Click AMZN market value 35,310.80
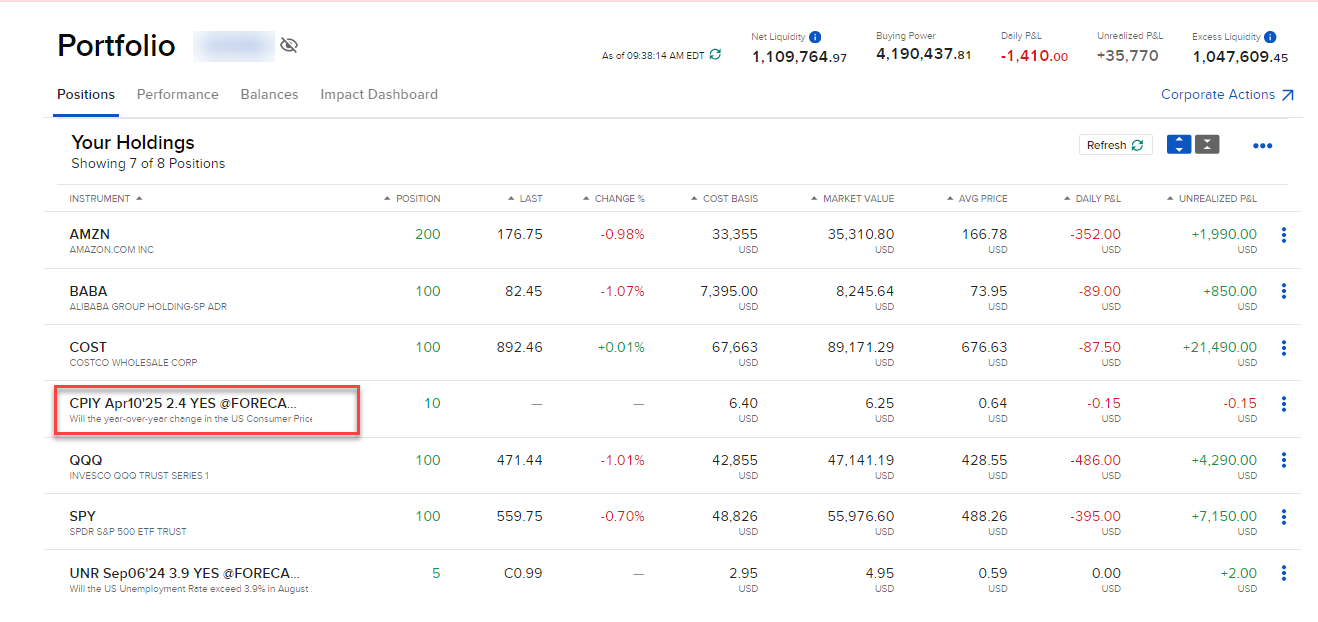Screen dimensions: 1318x622 coord(862,235)
